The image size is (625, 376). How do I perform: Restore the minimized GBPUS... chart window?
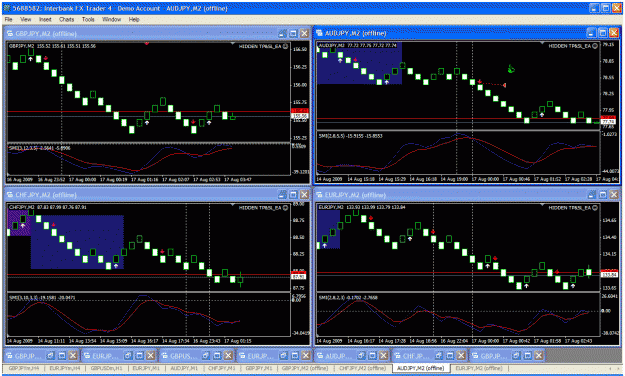(205, 355)
